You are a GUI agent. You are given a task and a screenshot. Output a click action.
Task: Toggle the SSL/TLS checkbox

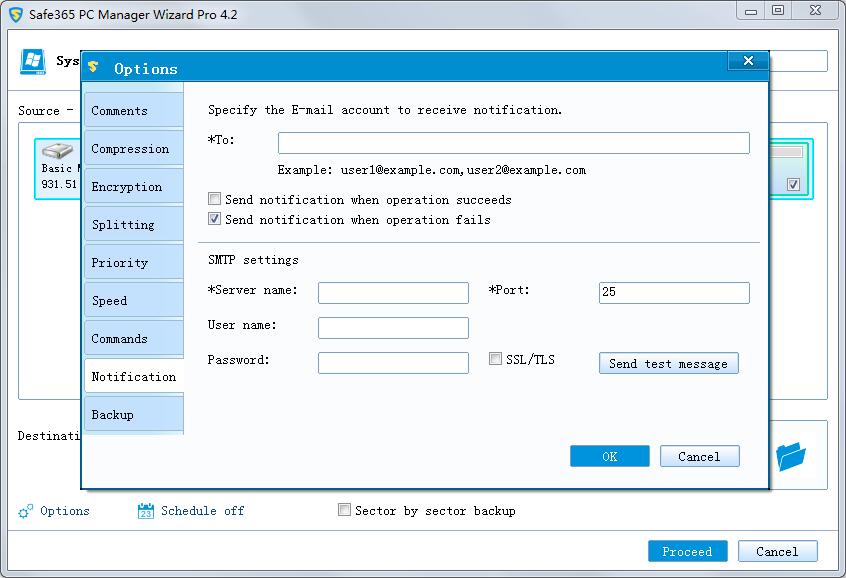point(496,359)
